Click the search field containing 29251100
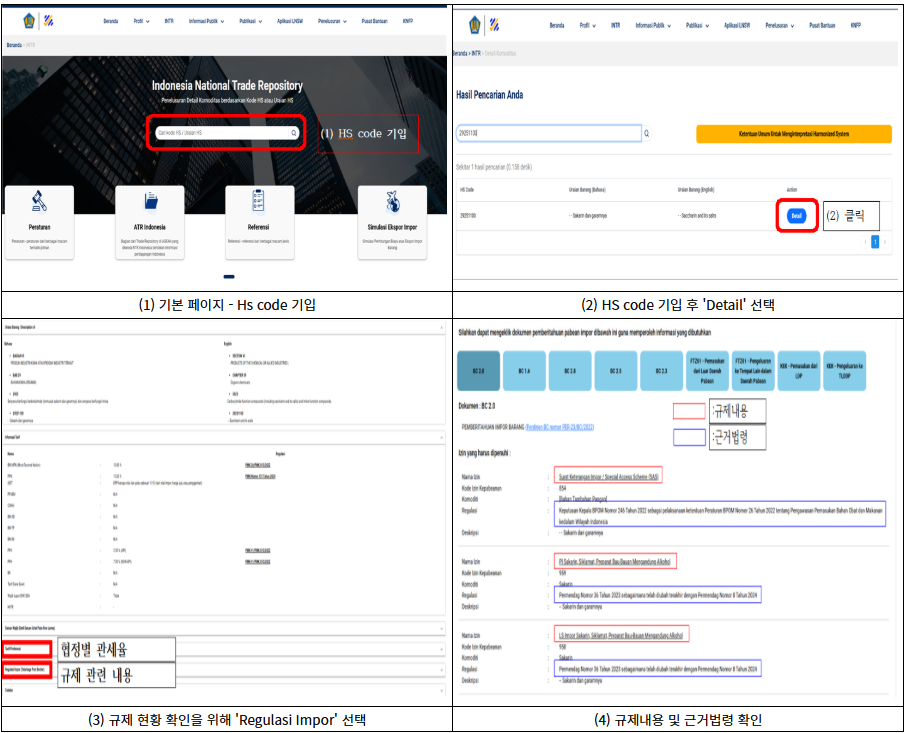Image resolution: width=907 pixels, height=733 pixels. [549, 134]
